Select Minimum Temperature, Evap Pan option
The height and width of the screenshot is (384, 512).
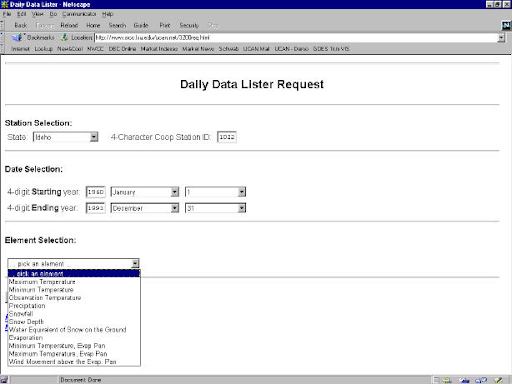(74, 346)
